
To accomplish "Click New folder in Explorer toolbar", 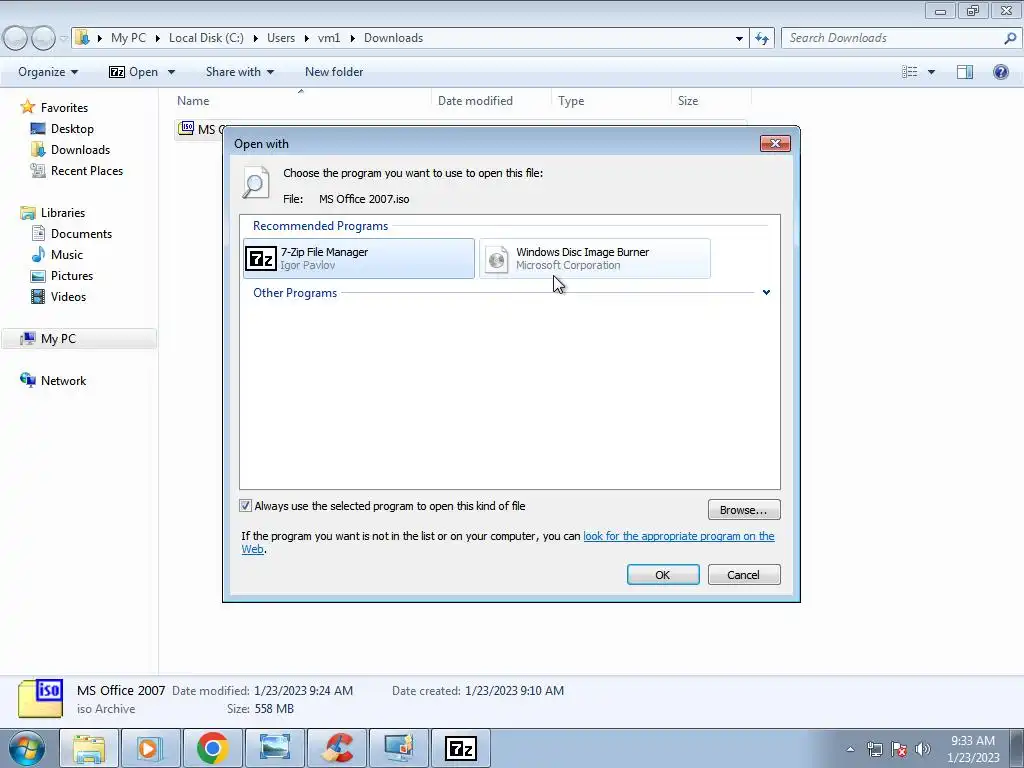I will [x=334, y=72].
